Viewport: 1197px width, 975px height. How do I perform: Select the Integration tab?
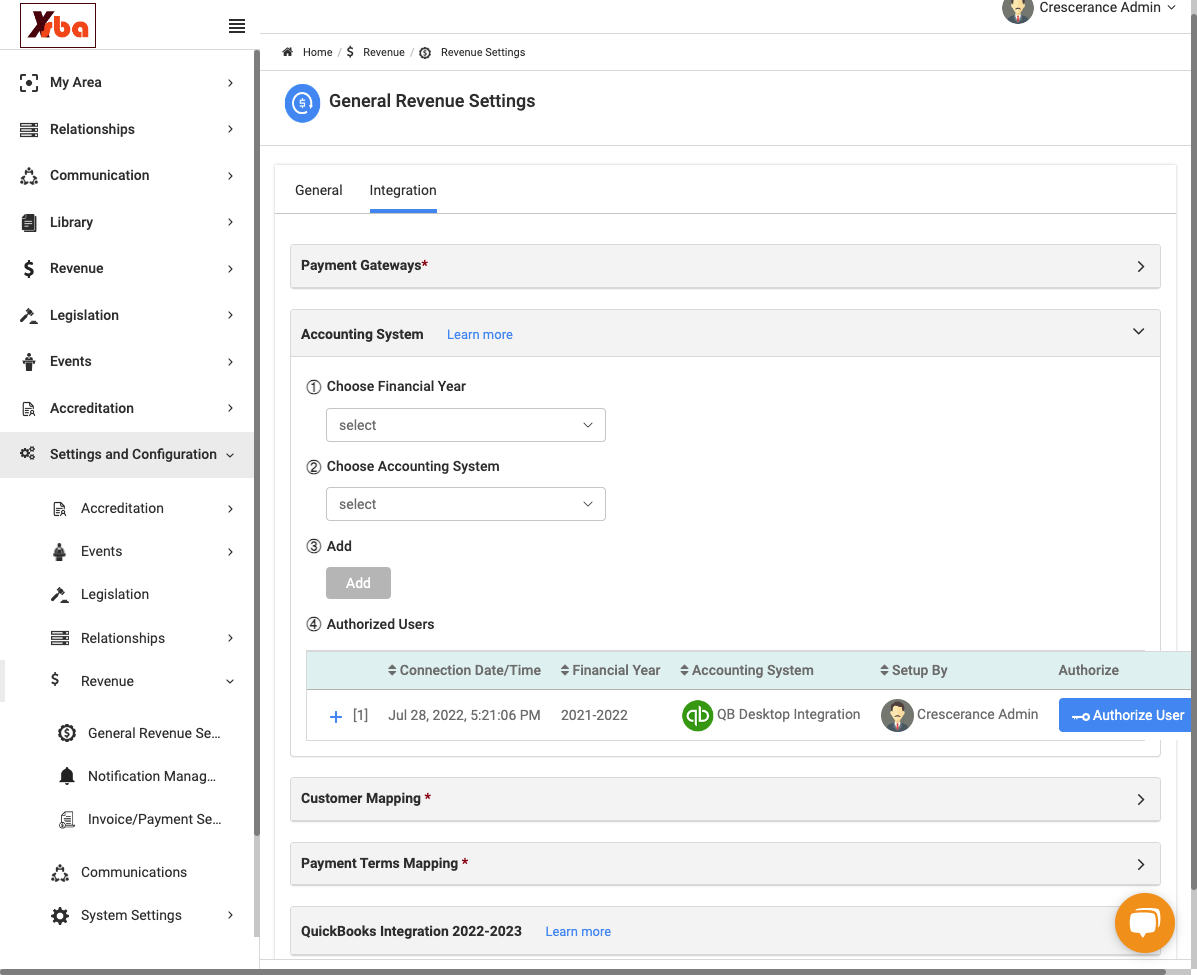[403, 190]
